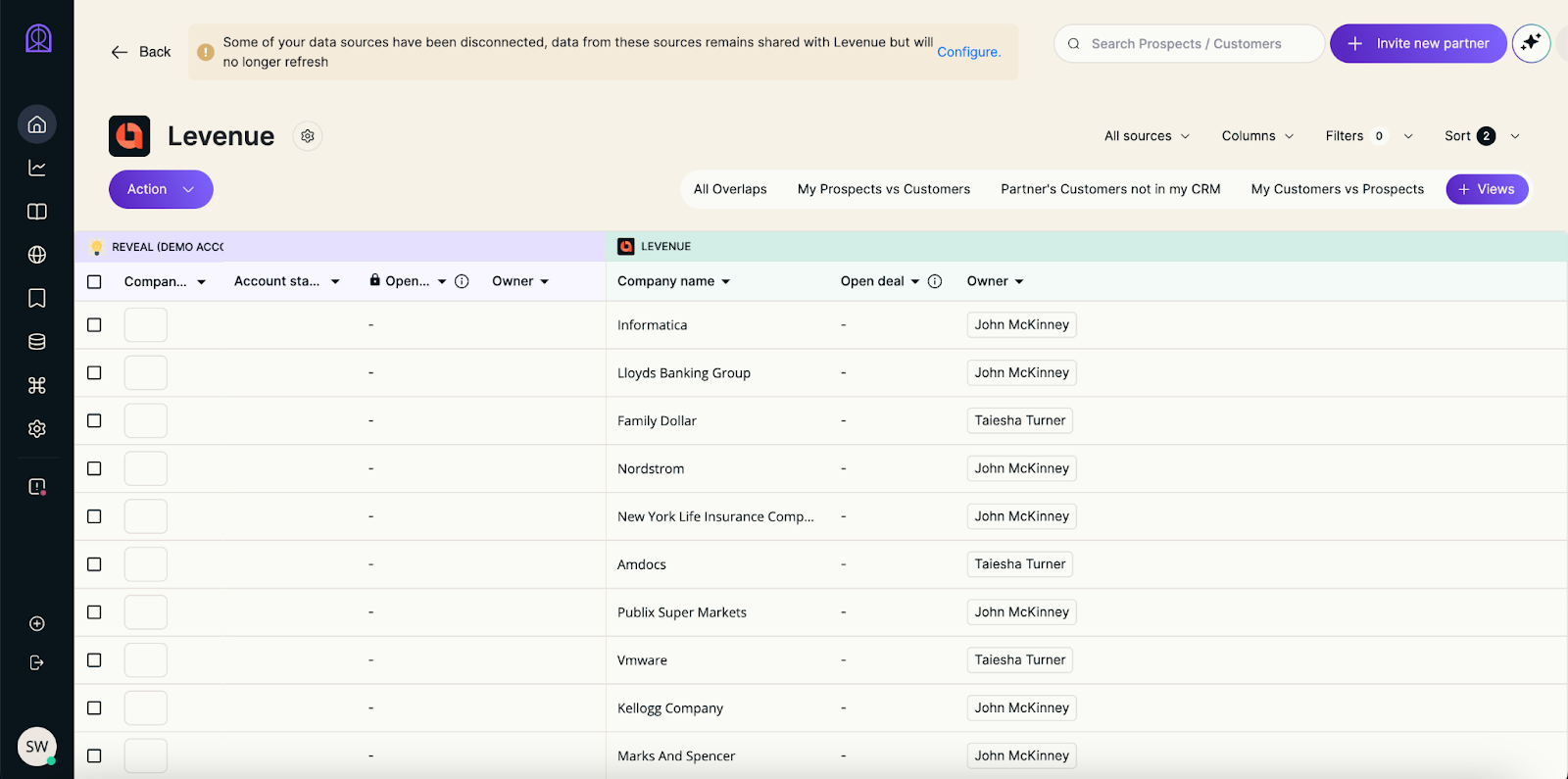
Task: Expand the Action dropdown button
Action: (161, 189)
